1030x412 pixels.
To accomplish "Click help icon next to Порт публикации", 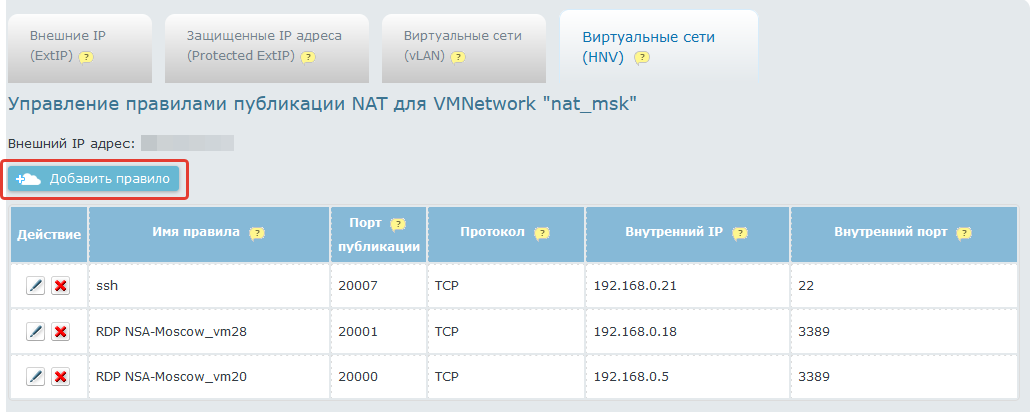I will [x=398, y=224].
